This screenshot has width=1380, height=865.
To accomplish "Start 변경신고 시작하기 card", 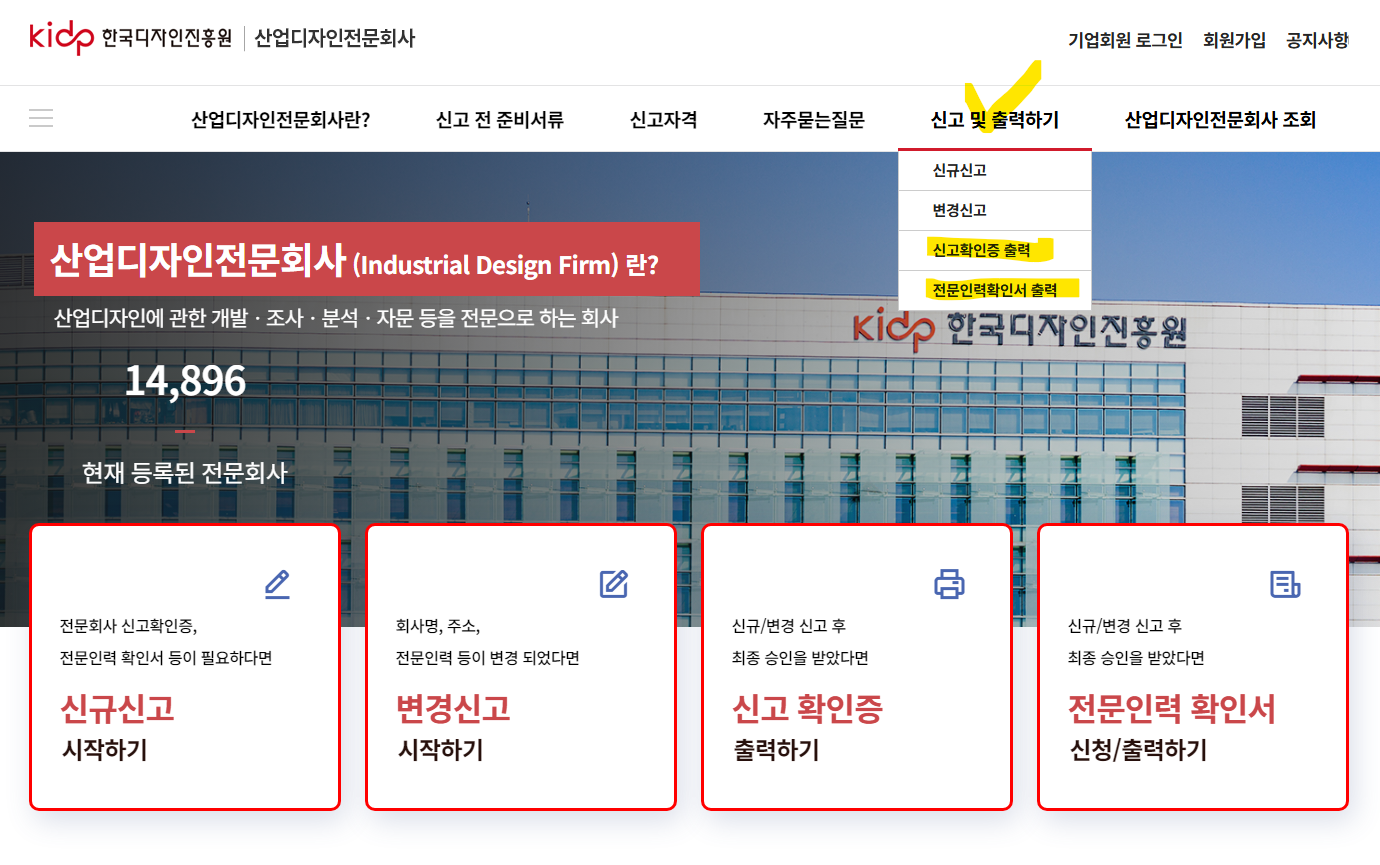I will pos(521,667).
